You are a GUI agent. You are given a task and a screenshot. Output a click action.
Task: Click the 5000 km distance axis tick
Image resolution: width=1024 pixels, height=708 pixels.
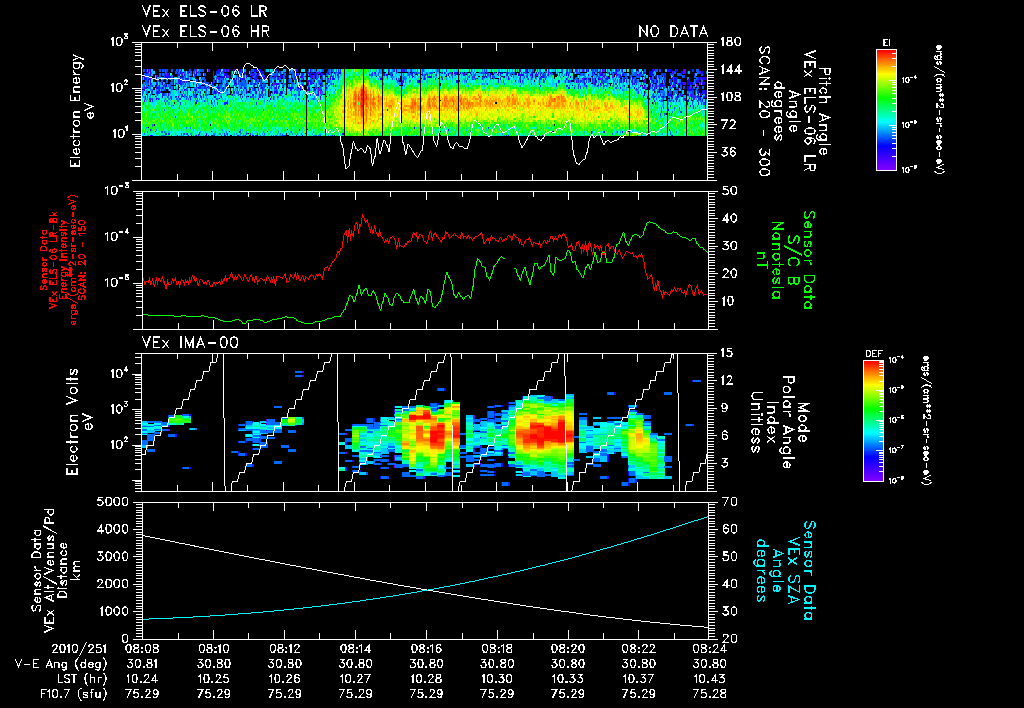112,502
